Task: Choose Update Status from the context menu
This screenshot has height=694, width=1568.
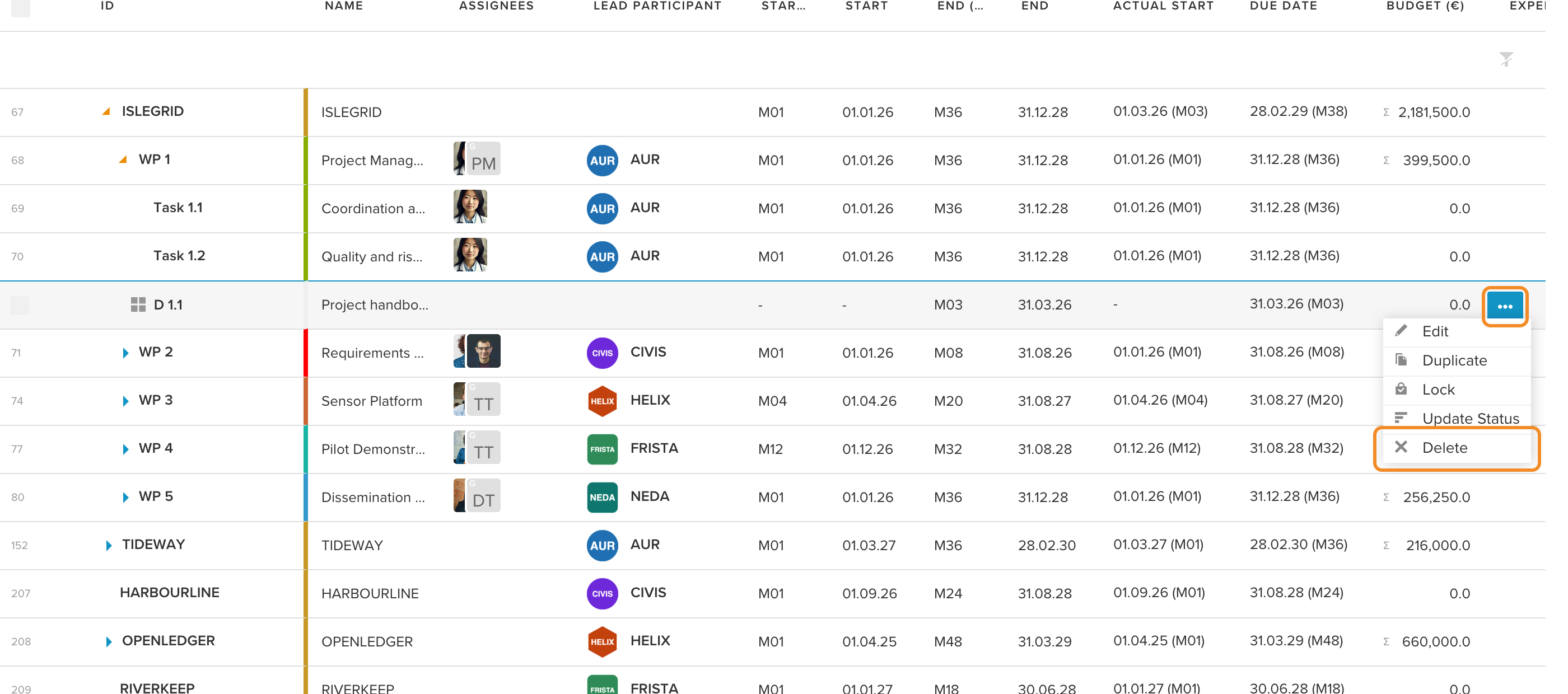Action: 1456,419
